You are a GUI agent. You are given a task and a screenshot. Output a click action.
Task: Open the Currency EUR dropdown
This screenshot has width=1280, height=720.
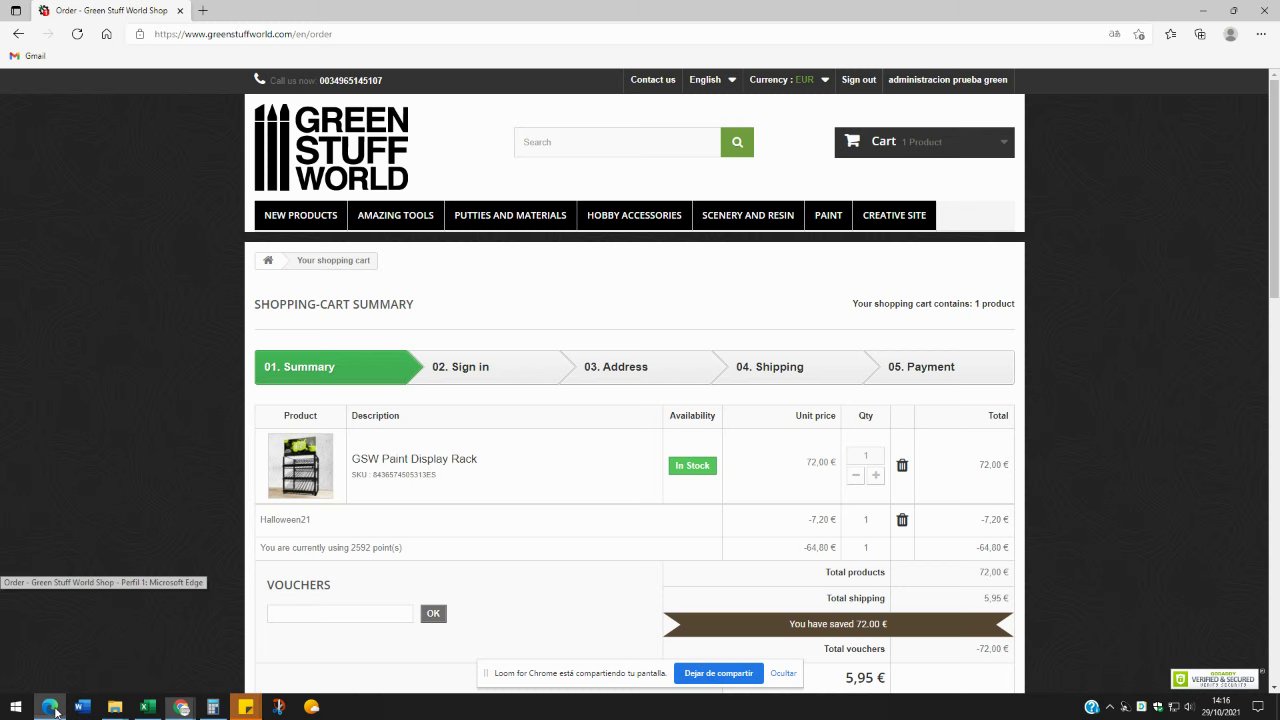pos(789,80)
